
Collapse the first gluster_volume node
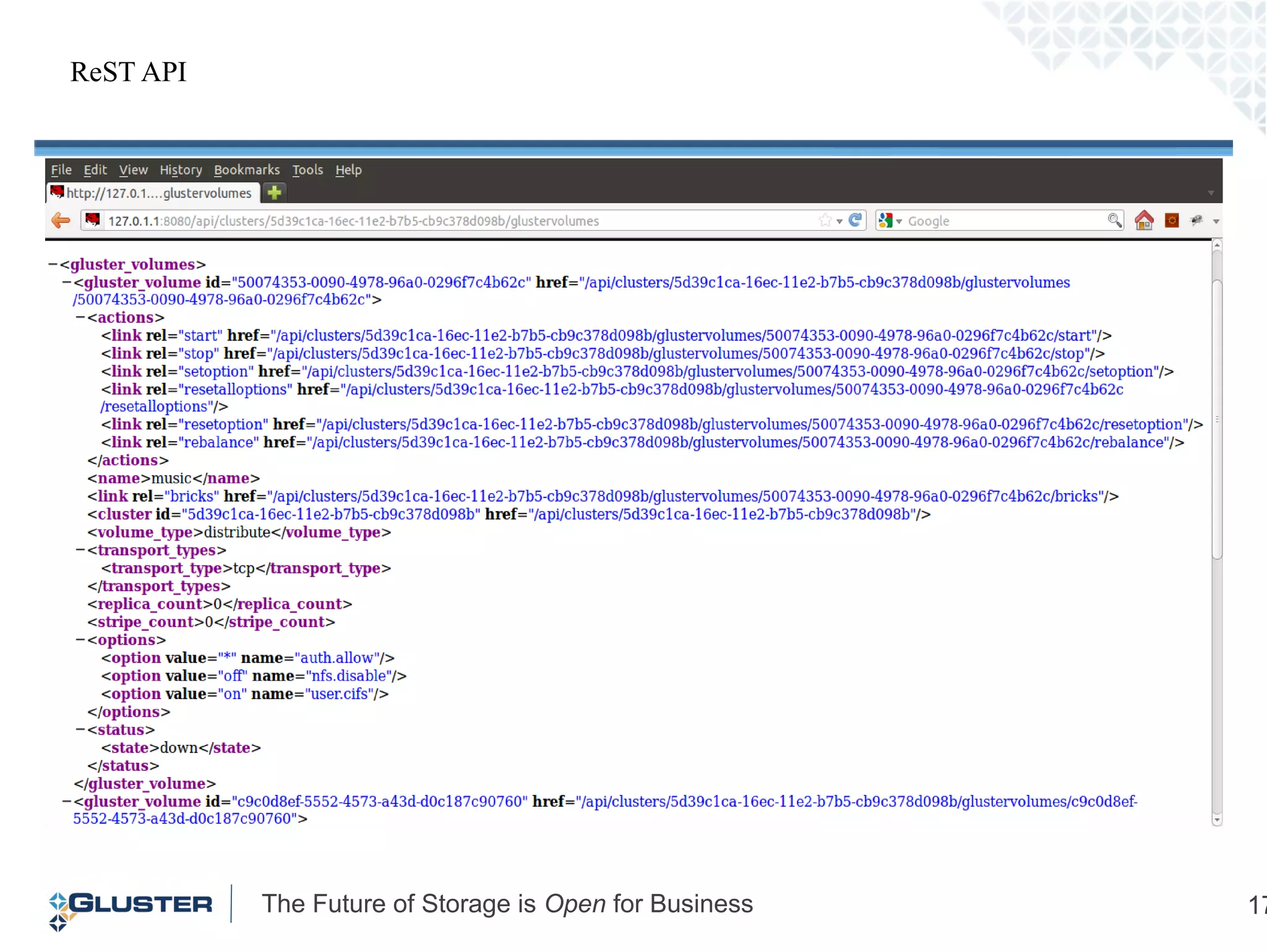coord(67,283)
